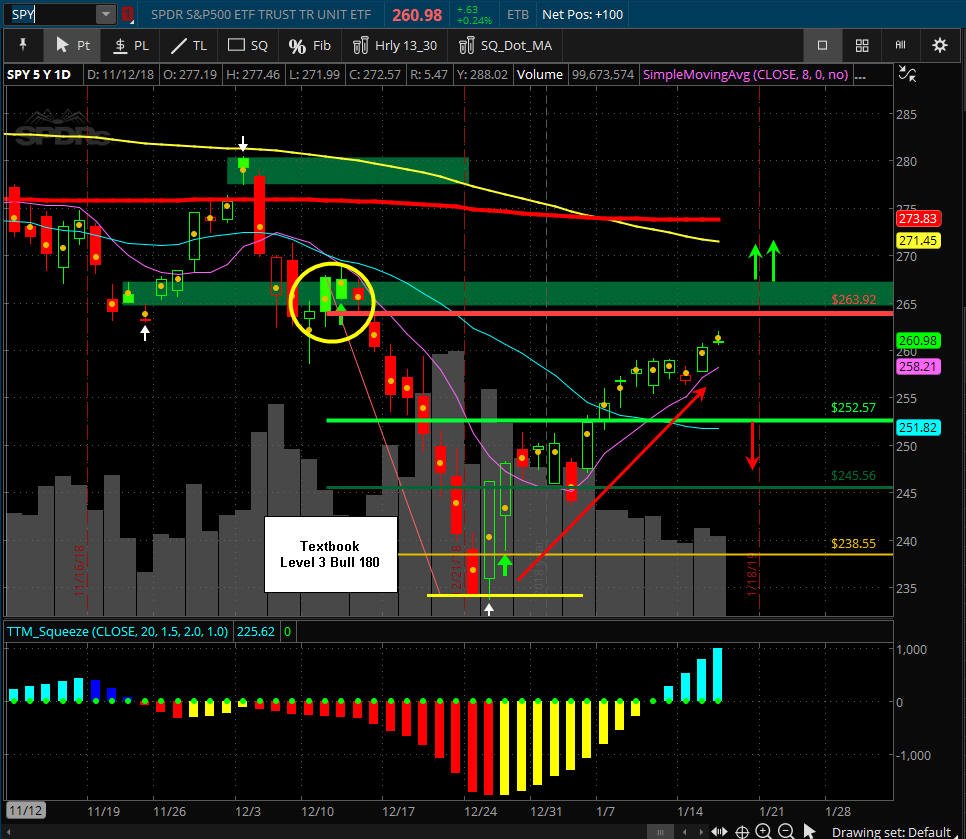Open the Drawing set: Default menu
This screenshot has height=839, width=966.
pos(891,832)
